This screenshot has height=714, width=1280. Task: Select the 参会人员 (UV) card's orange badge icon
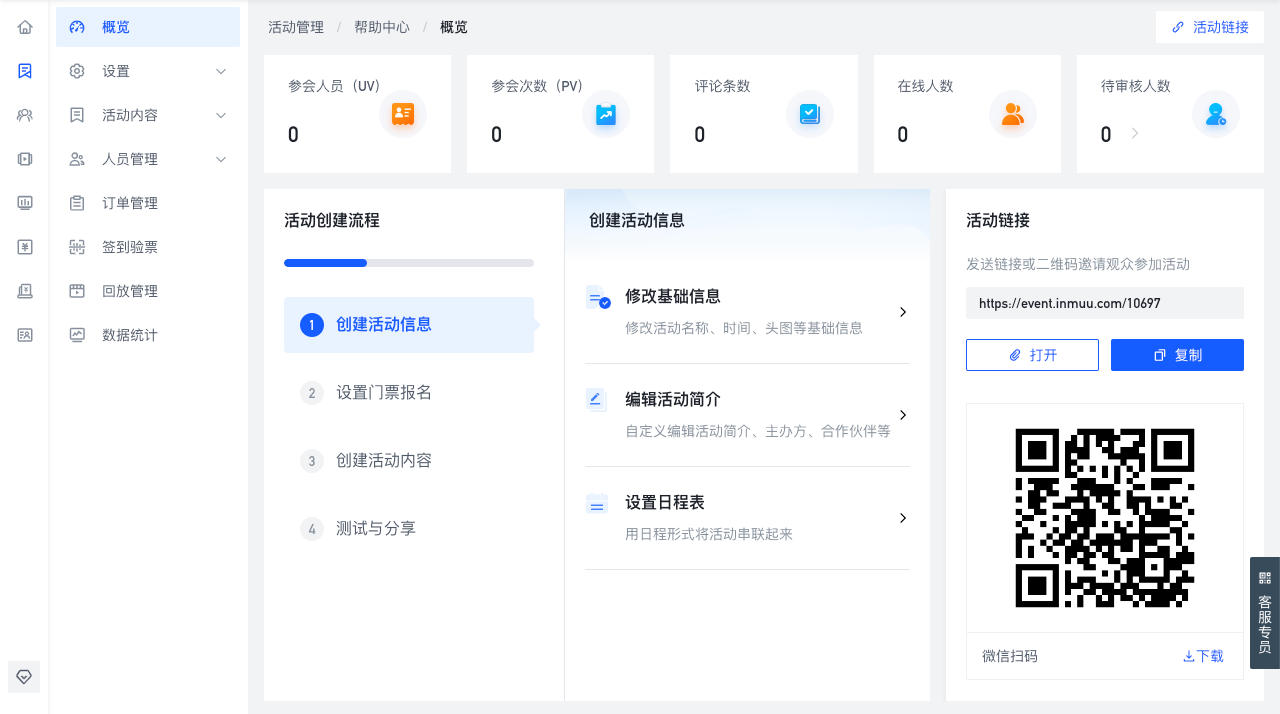tap(403, 114)
